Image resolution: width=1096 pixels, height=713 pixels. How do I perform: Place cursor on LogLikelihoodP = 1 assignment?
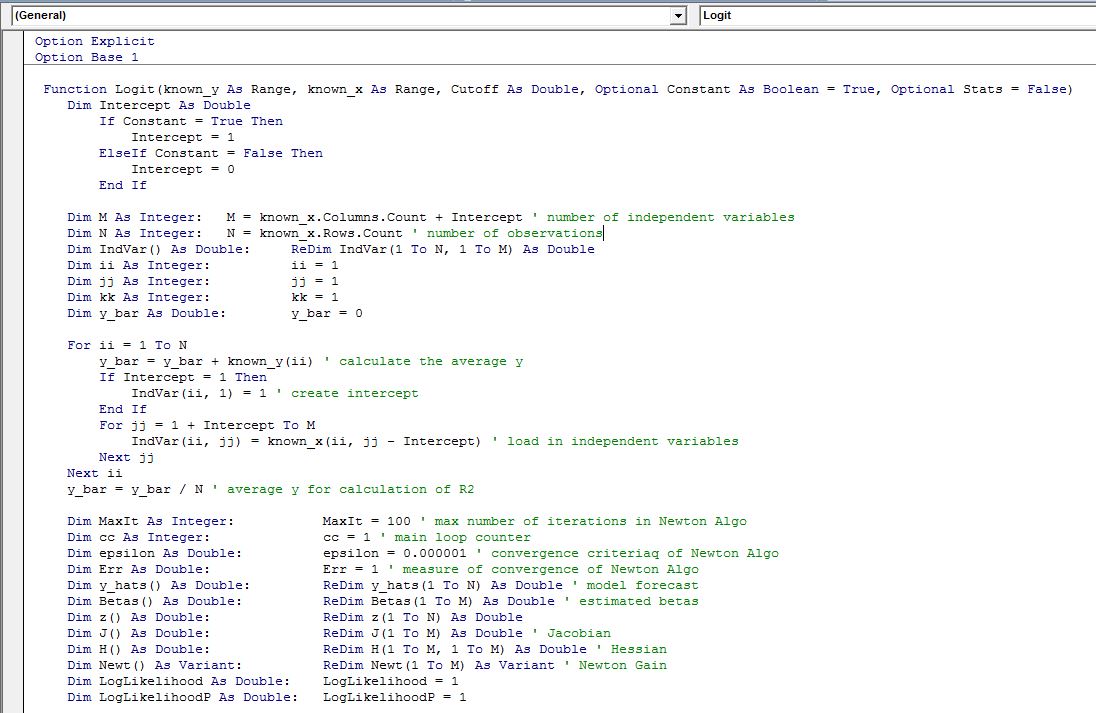[x=394, y=697]
